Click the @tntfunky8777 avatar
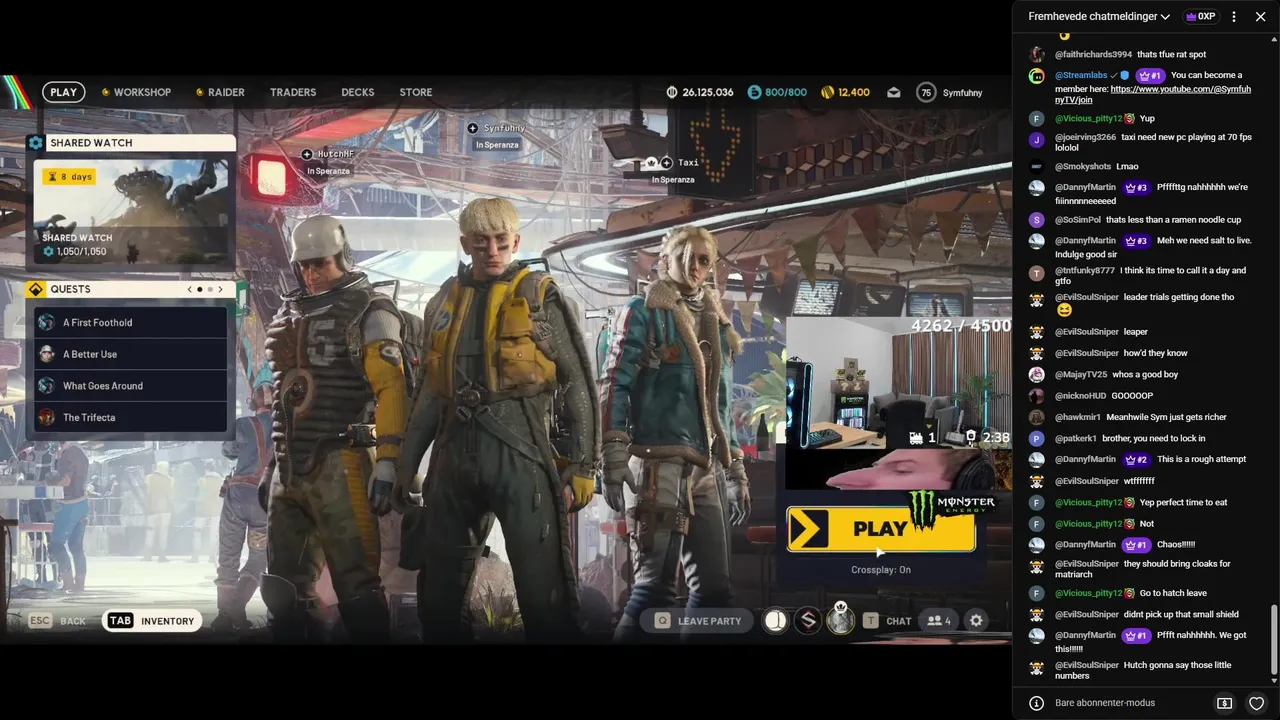 [x=1036, y=273]
